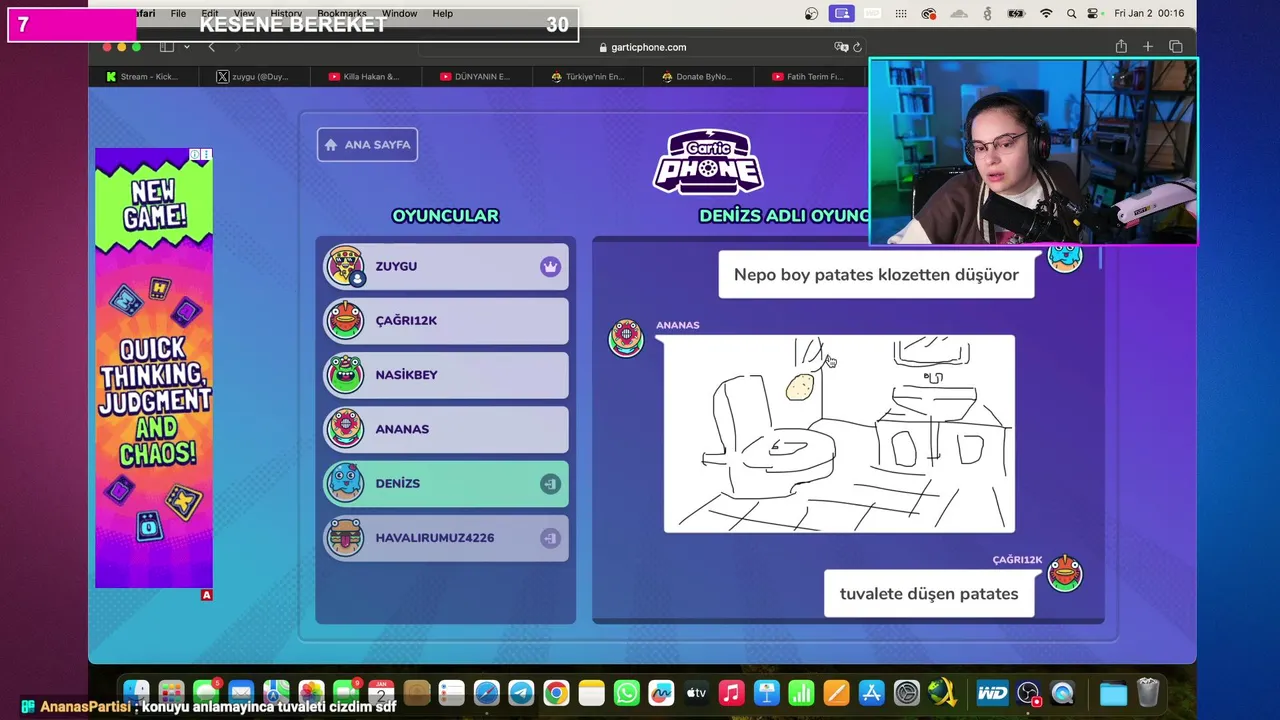Screen dimensions: 1280x720
Task: Open the Help menu
Action: coord(443,13)
